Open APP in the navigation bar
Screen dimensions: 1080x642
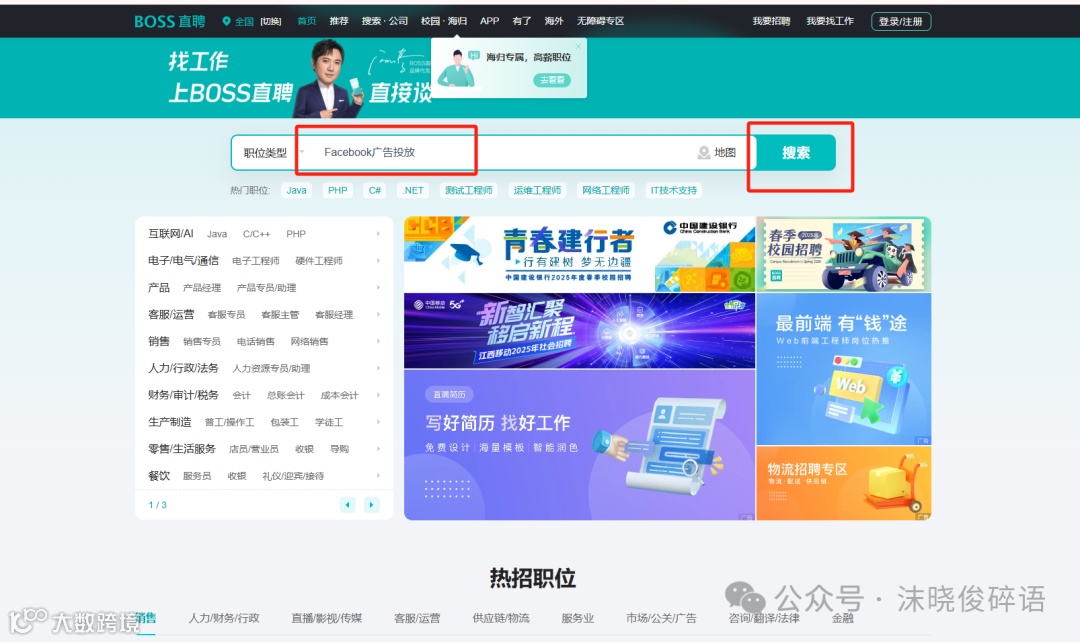click(490, 21)
